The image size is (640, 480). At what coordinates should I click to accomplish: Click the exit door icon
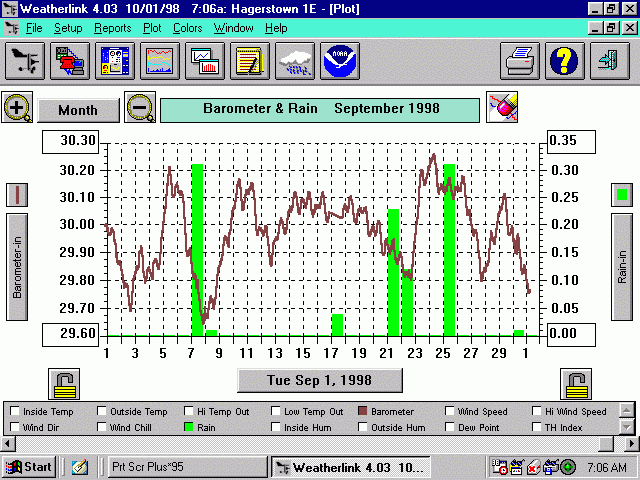pyautogui.click(x=610, y=61)
